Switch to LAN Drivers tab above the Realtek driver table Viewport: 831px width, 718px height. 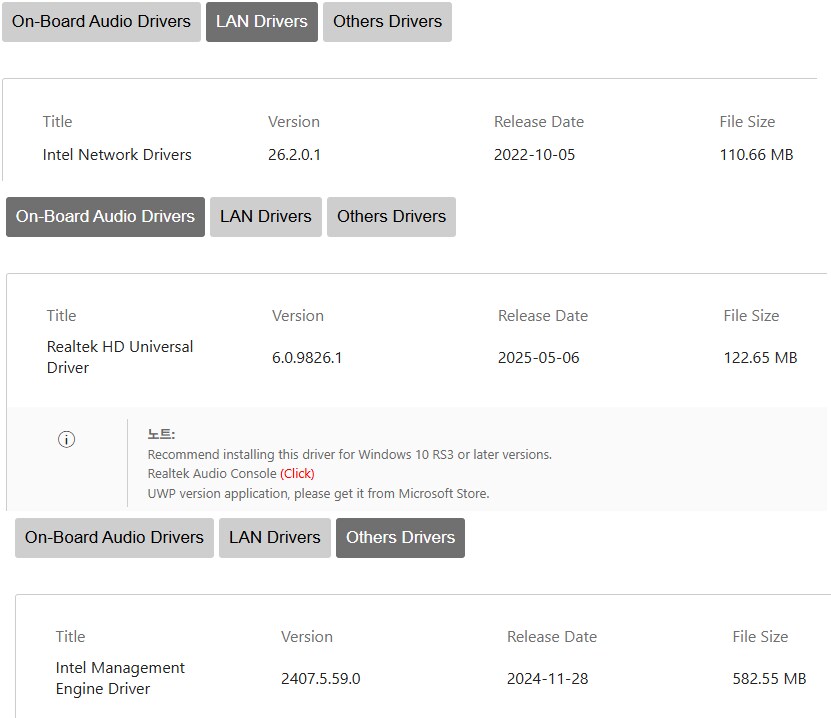click(x=266, y=217)
